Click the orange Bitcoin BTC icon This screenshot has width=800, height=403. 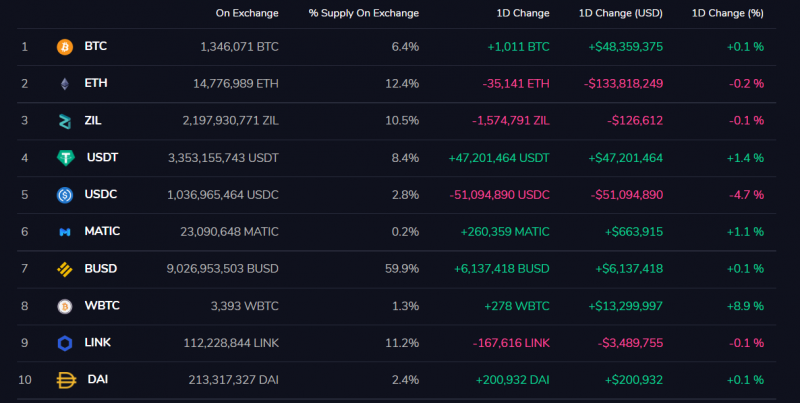click(x=65, y=47)
